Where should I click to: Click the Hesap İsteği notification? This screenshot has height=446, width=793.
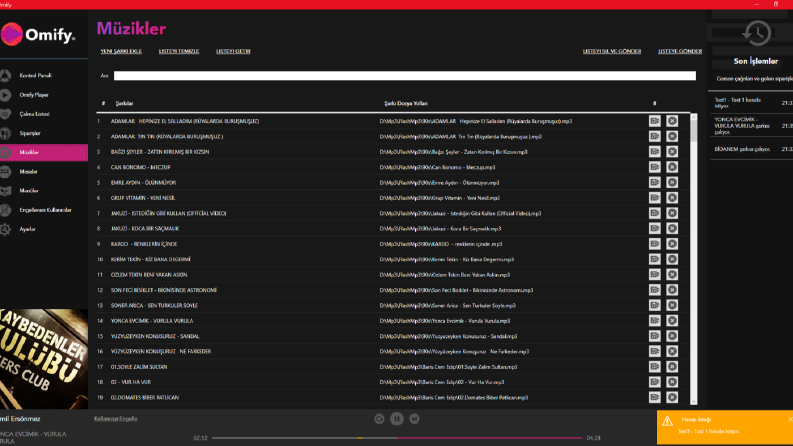click(725, 427)
